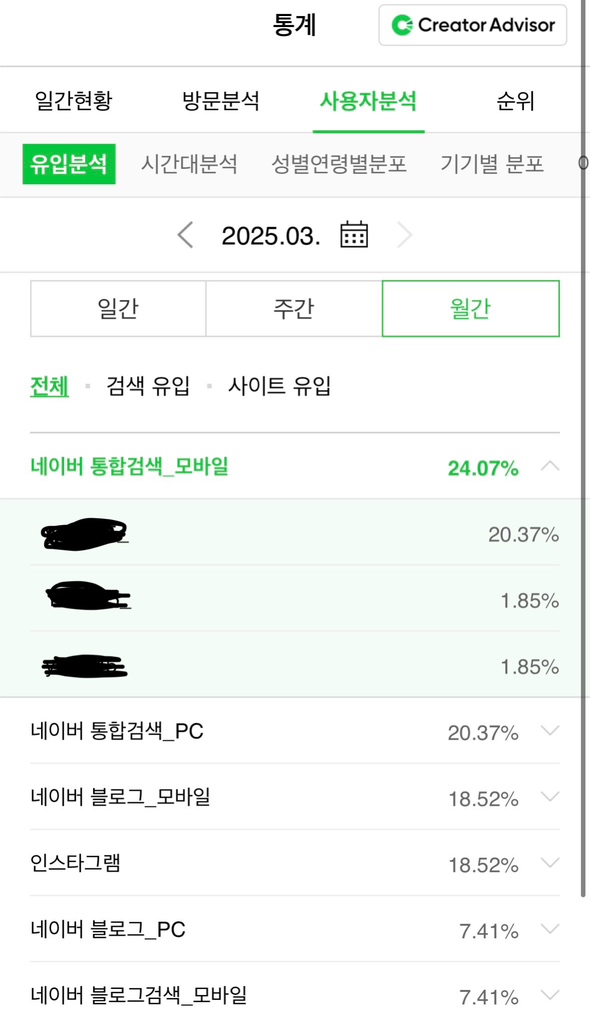This screenshot has width=590, height=1024.
Task: Go to next month arrow
Action: pyautogui.click(x=404, y=234)
